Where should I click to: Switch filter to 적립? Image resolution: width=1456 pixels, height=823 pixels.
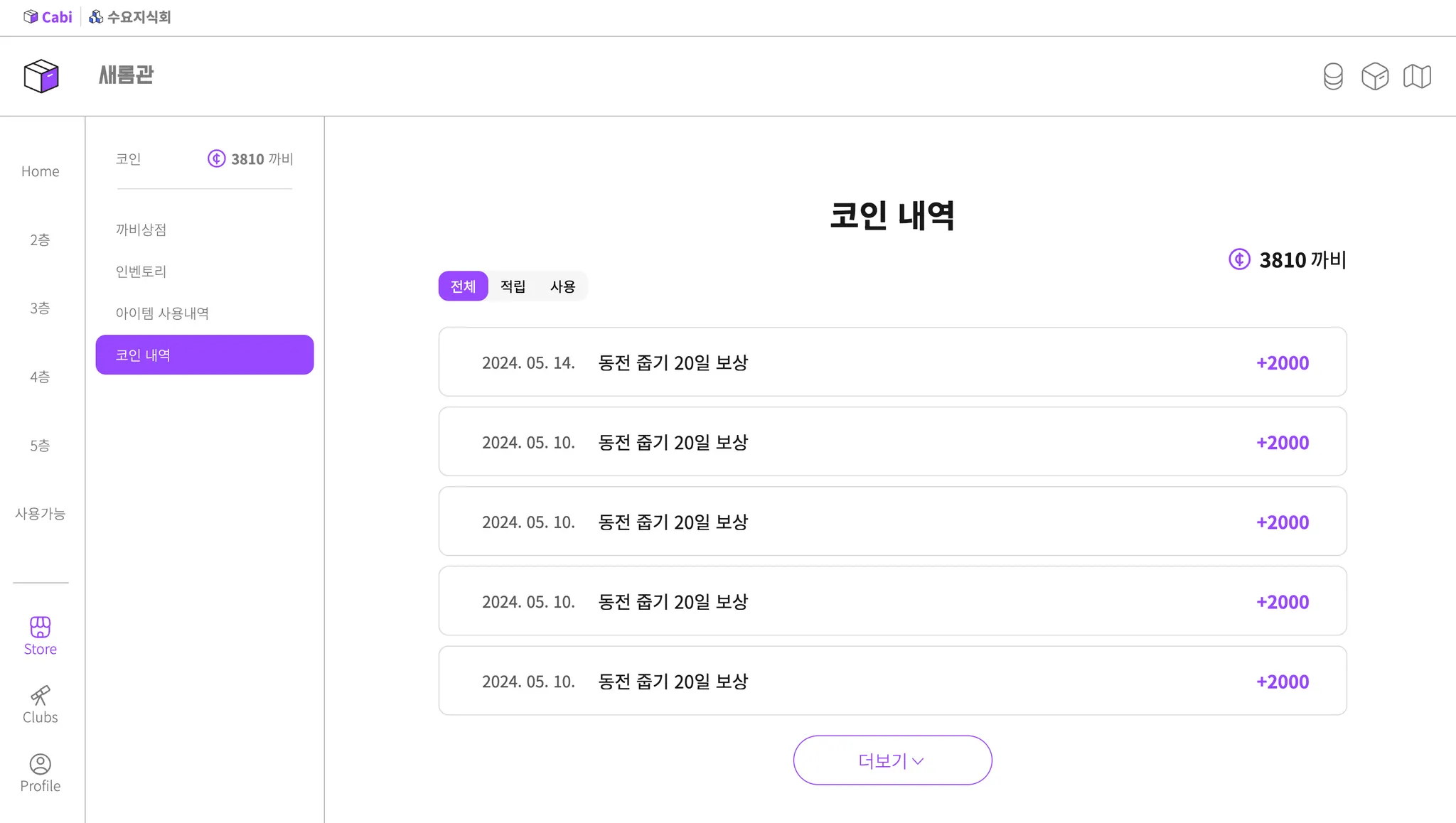coord(513,286)
